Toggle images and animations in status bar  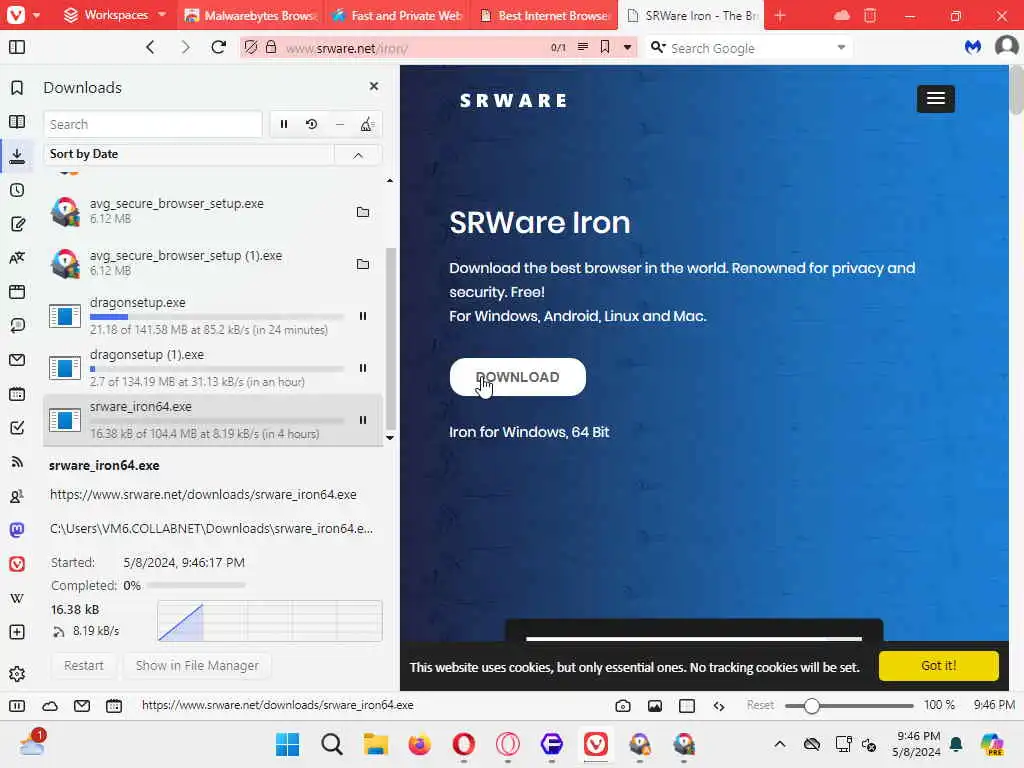(x=655, y=705)
